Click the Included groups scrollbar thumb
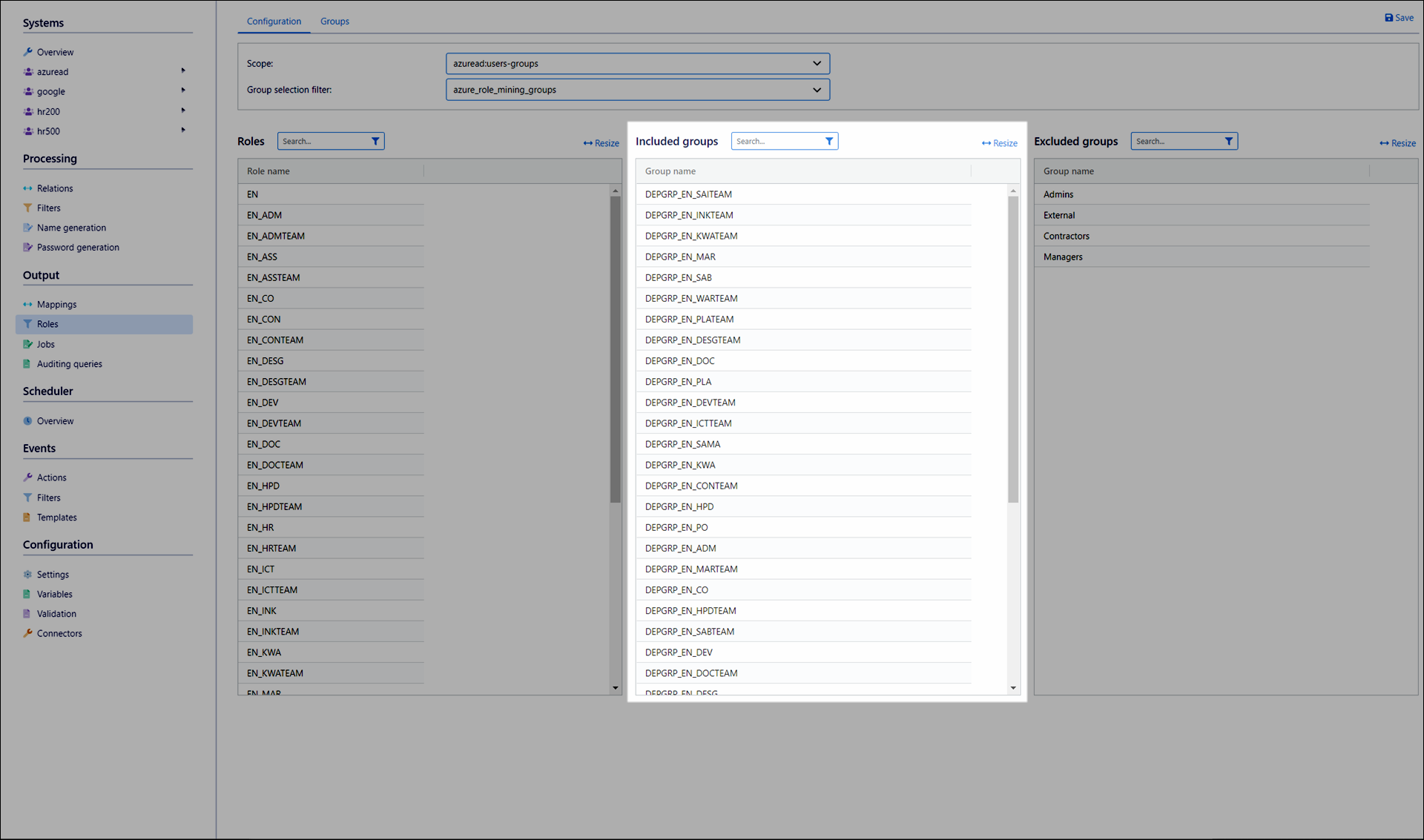1424x840 pixels. tap(1013, 348)
